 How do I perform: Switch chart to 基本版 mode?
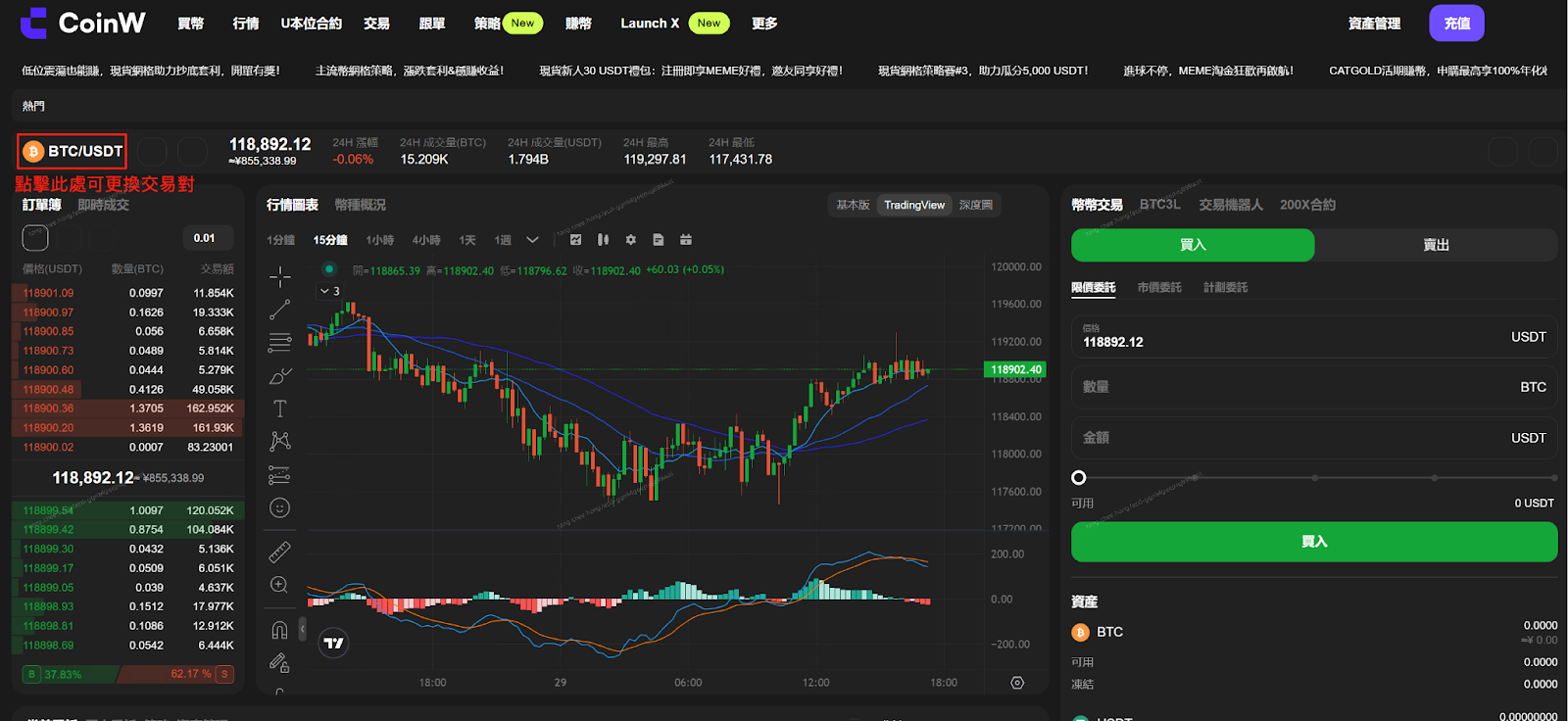click(x=853, y=205)
